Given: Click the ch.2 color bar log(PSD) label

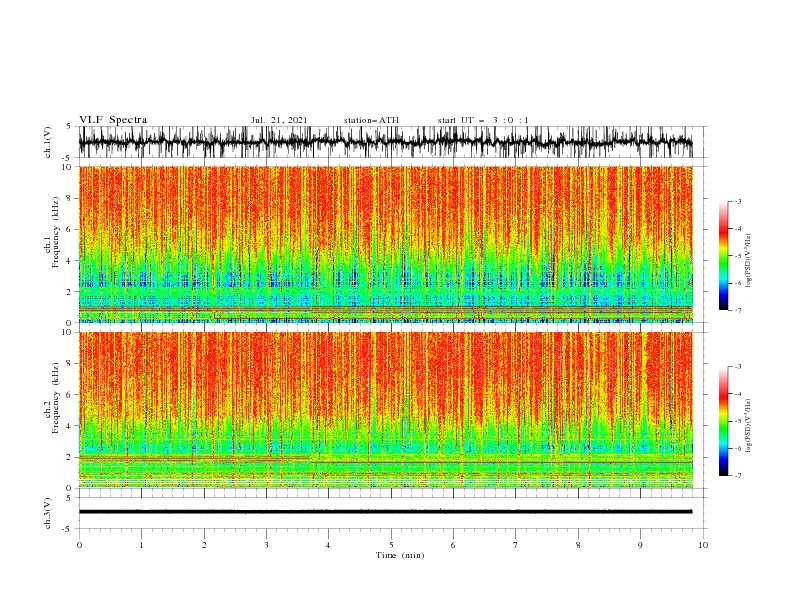Looking at the screenshot, I should click(749, 426).
